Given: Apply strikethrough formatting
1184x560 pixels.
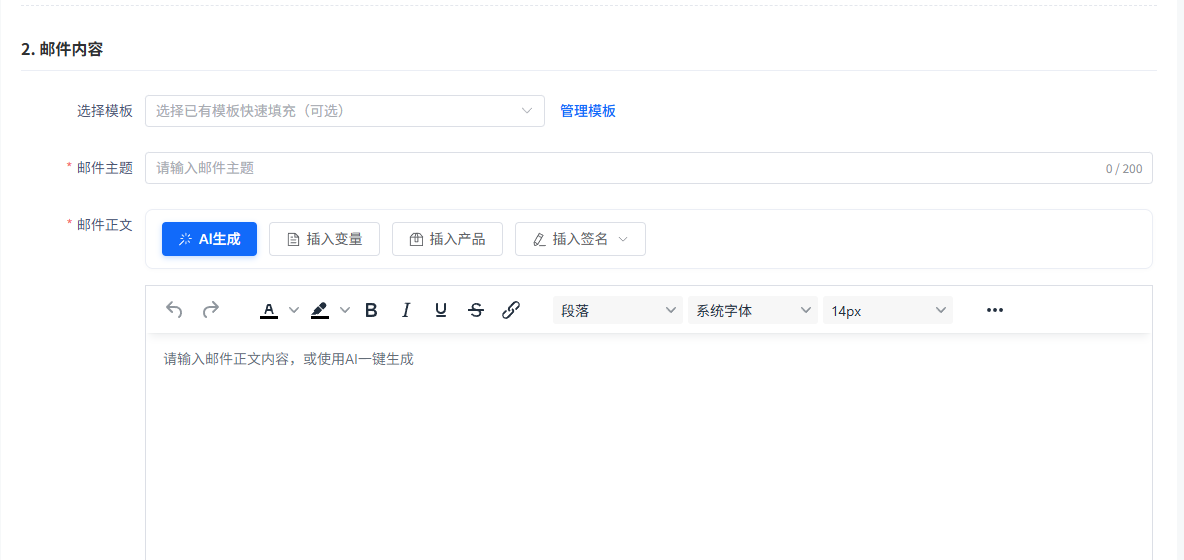Looking at the screenshot, I should point(476,310).
